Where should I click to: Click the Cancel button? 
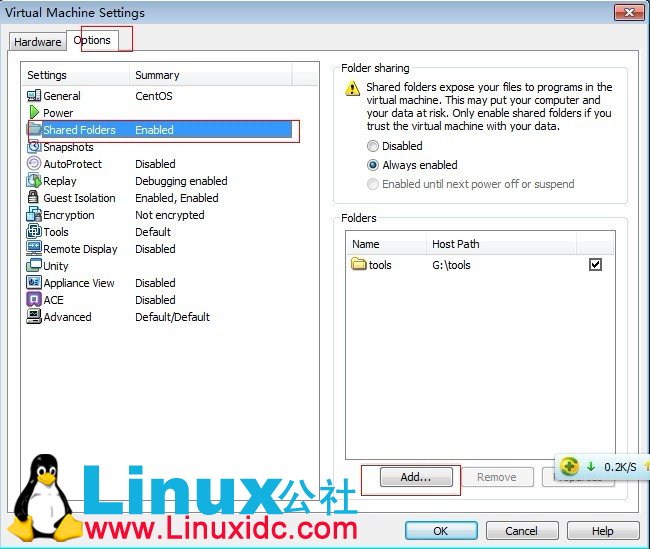[x=522, y=531]
